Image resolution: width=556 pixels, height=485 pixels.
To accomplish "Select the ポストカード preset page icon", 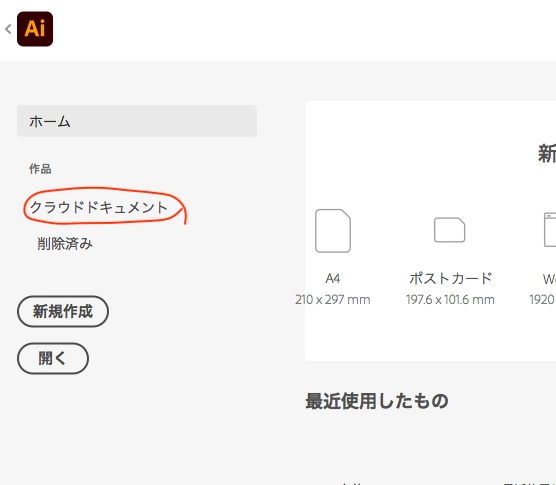I will [x=450, y=230].
